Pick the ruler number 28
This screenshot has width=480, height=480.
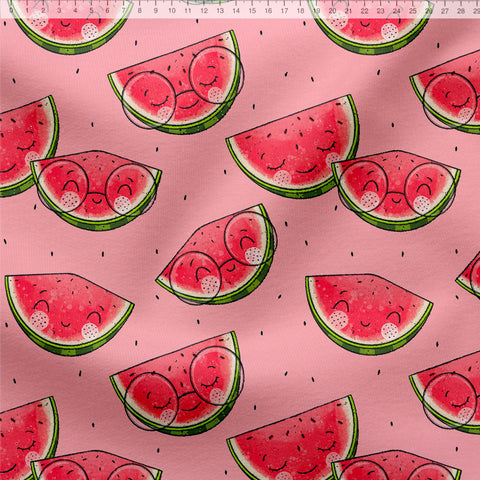(x=461, y=11)
